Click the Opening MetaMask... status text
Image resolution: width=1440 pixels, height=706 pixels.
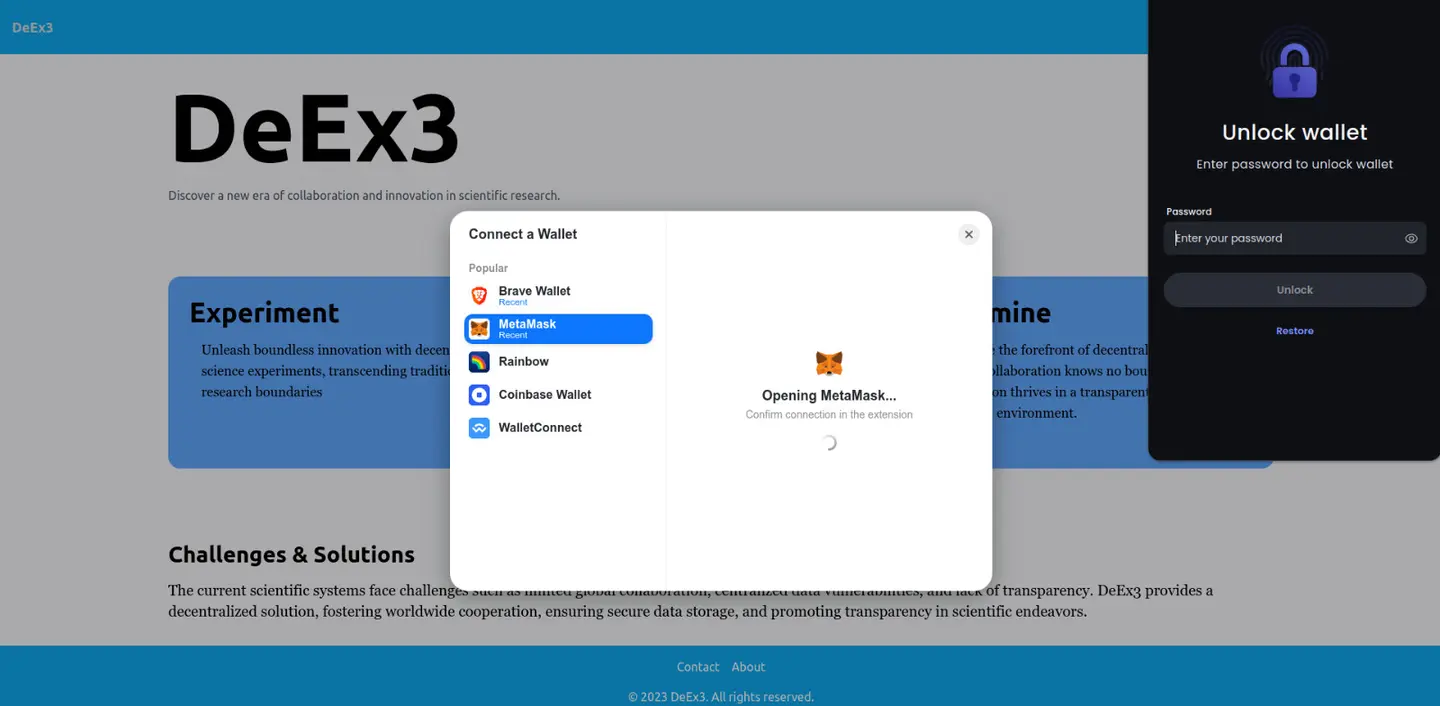pos(829,396)
